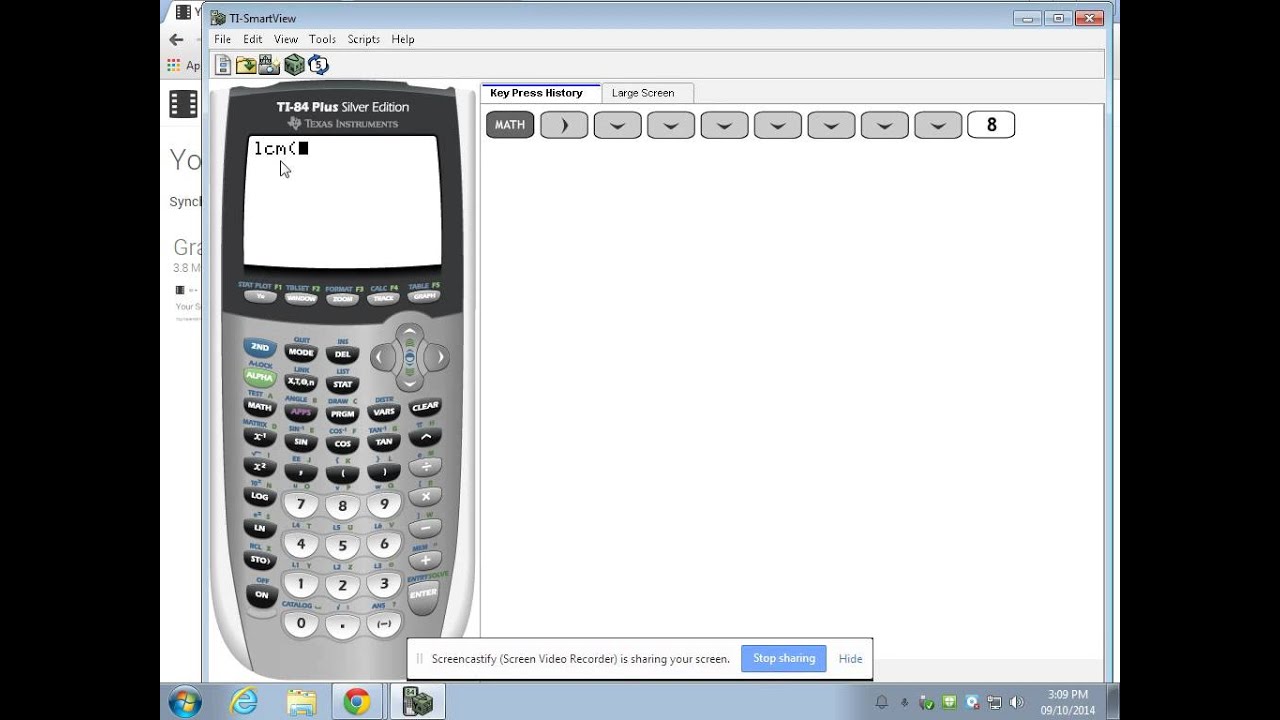This screenshot has width=1280, height=720.
Task: Click the TAN key on the calculator
Action: coord(384,442)
